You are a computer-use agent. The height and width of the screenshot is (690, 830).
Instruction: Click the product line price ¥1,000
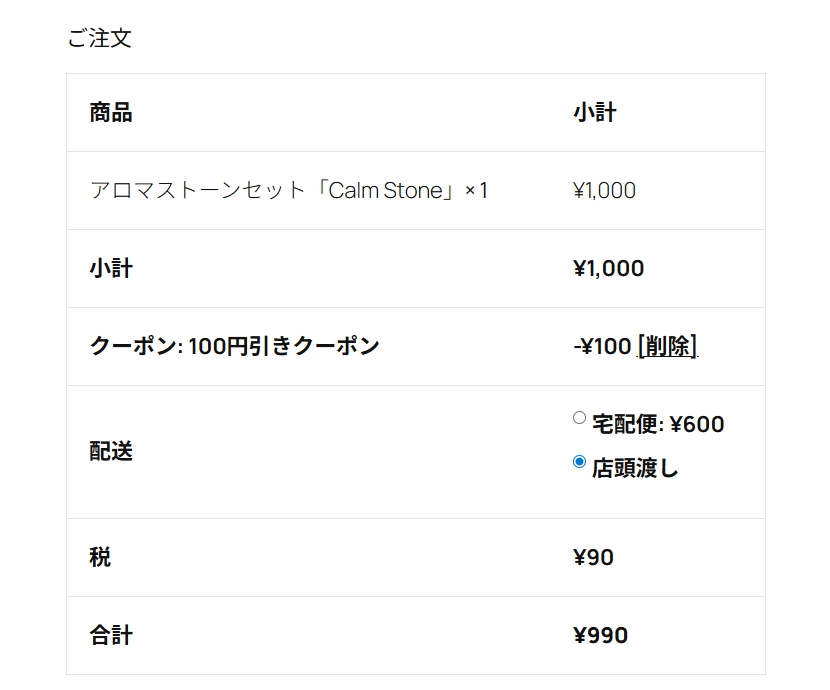[604, 190]
